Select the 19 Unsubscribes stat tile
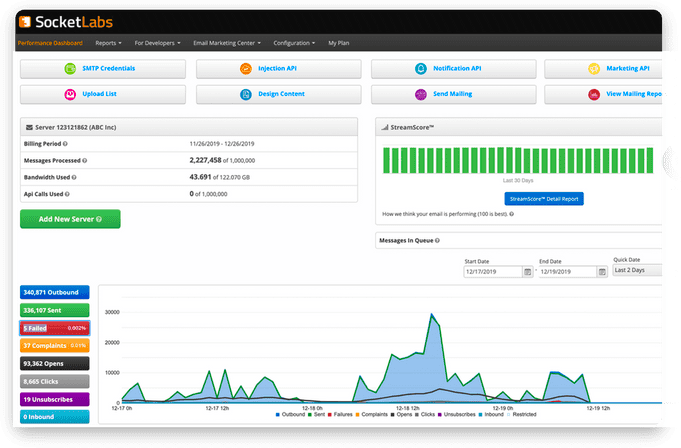 55,399
